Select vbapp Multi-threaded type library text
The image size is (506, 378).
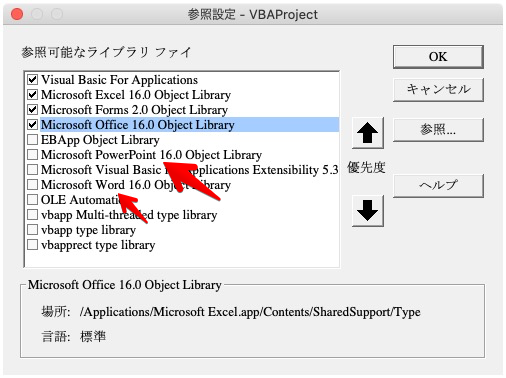coord(129,215)
